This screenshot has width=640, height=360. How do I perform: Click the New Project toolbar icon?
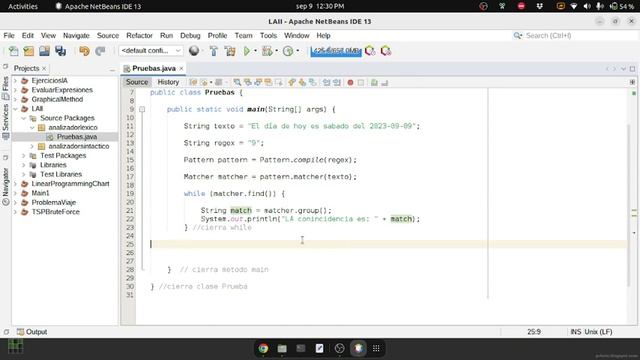29,51
